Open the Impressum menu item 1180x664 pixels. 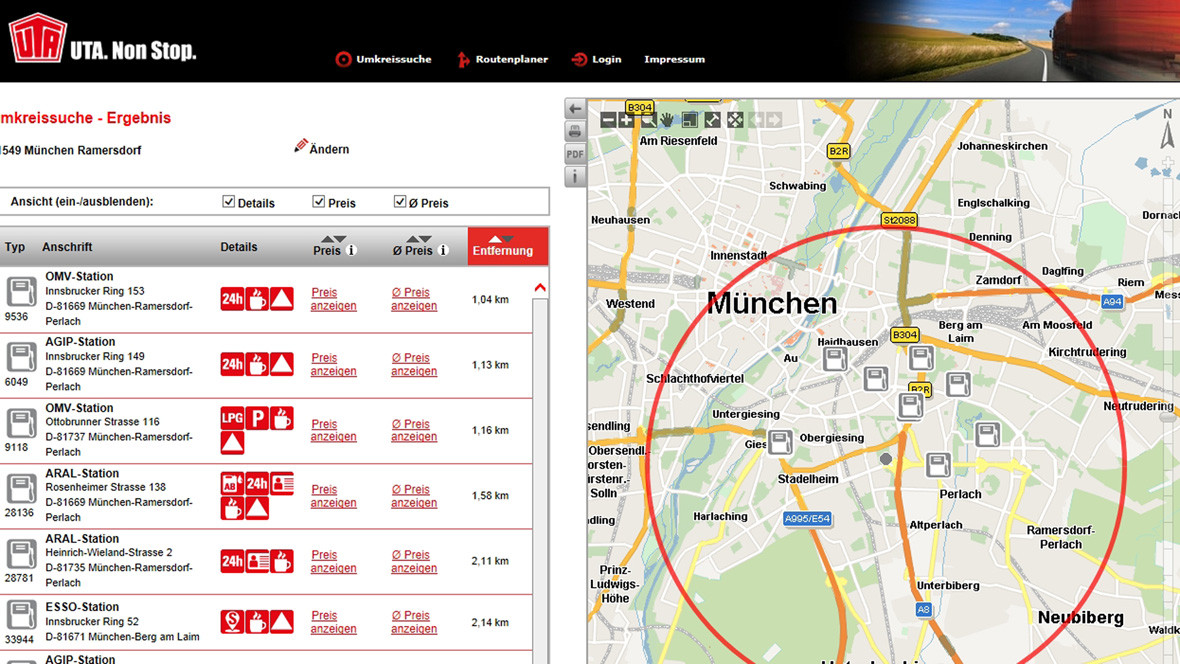pos(674,59)
